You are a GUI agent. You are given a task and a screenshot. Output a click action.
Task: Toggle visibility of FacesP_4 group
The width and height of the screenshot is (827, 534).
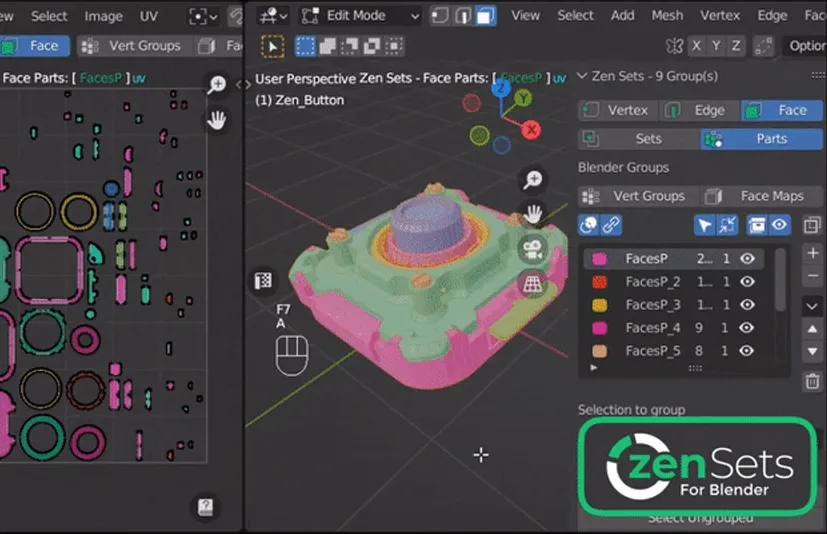pyautogui.click(x=746, y=328)
